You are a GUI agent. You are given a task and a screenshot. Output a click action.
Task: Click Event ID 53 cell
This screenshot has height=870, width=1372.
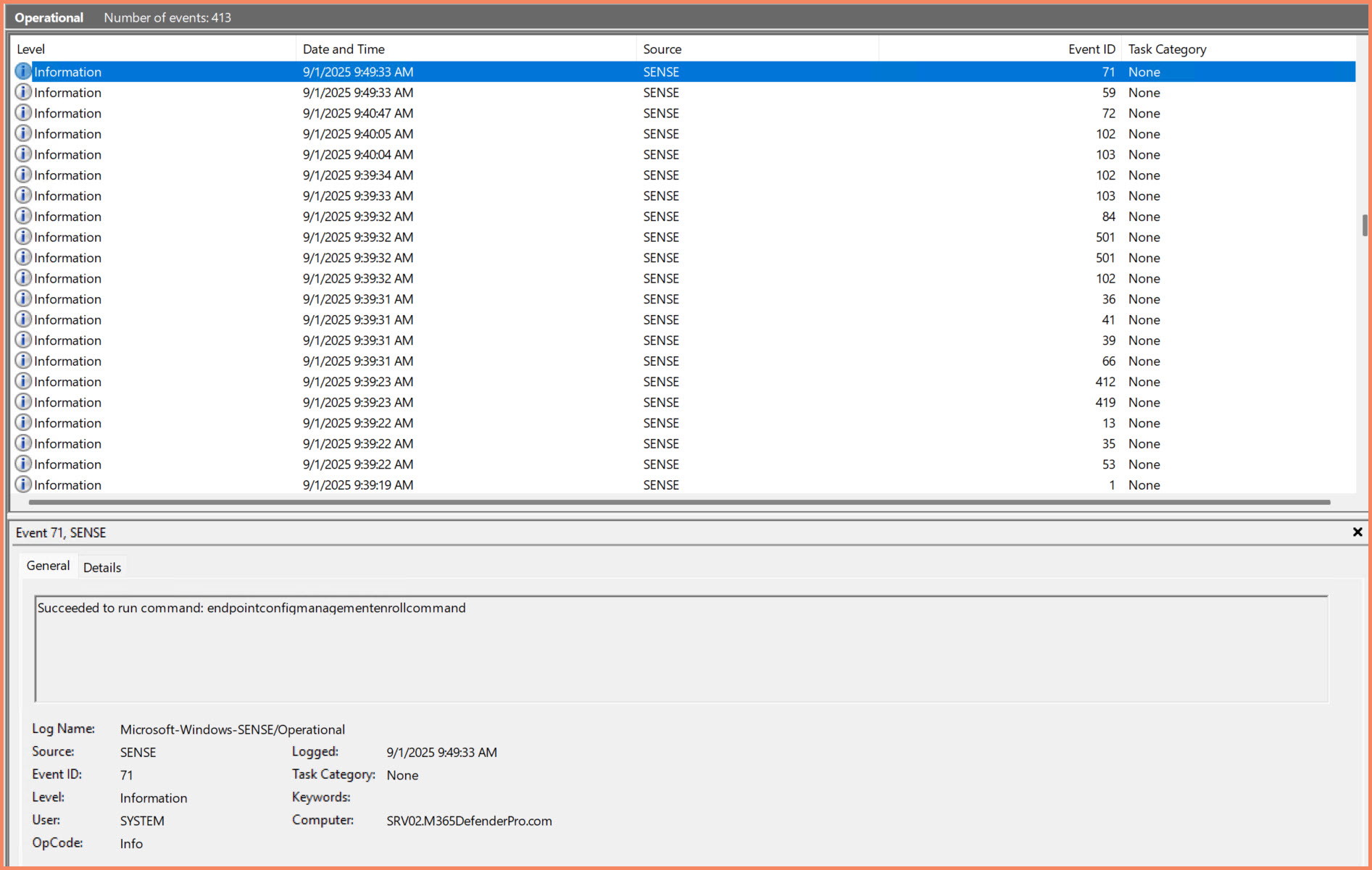[x=1109, y=464]
